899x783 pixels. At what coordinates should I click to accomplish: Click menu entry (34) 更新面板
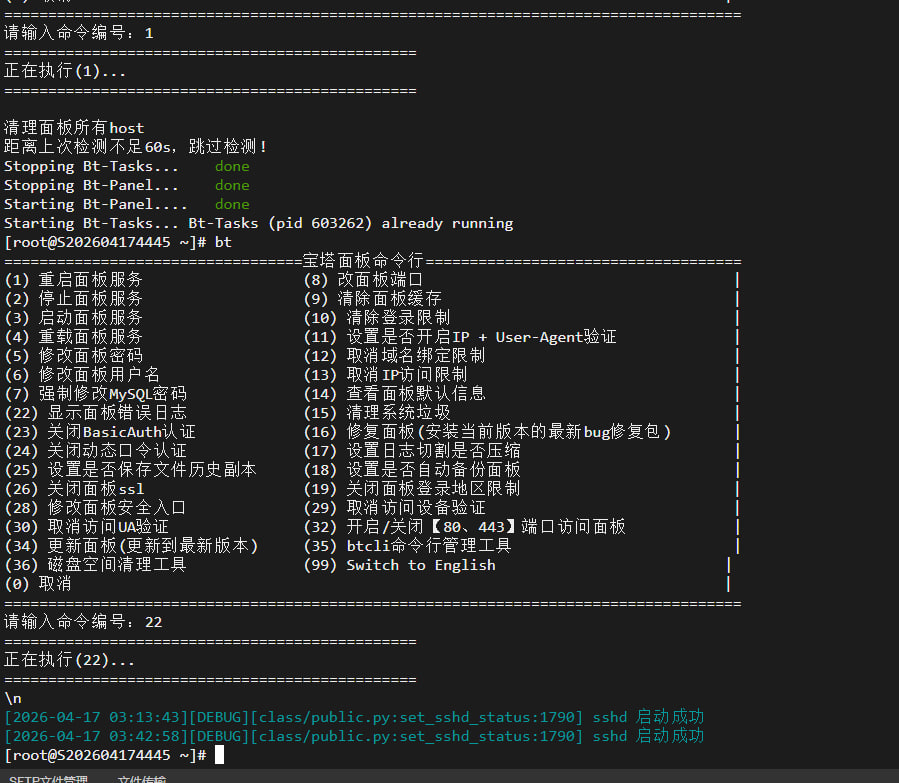point(131,545)
